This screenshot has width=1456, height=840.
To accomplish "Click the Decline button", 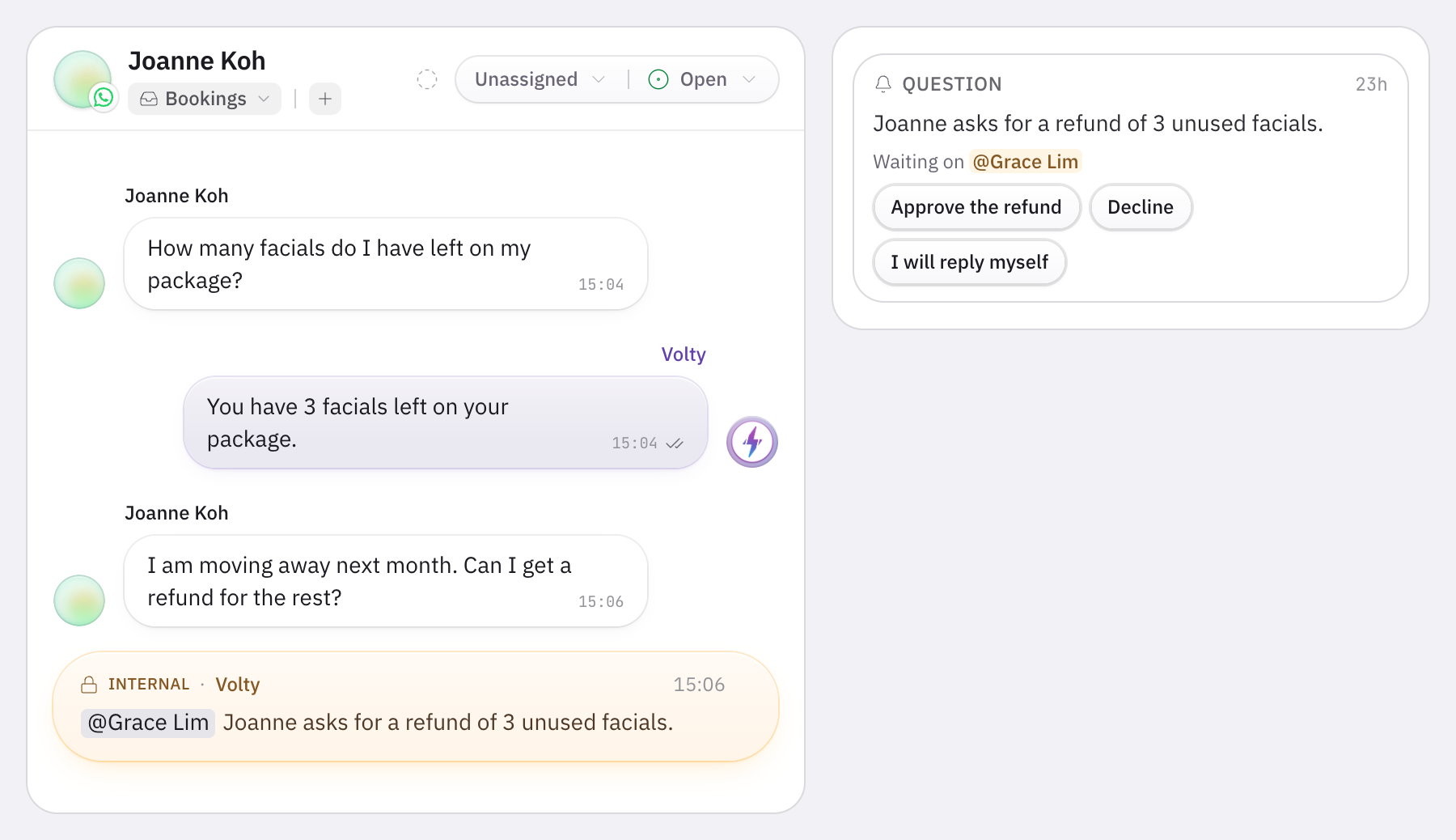I will (x=1141, y=207).
